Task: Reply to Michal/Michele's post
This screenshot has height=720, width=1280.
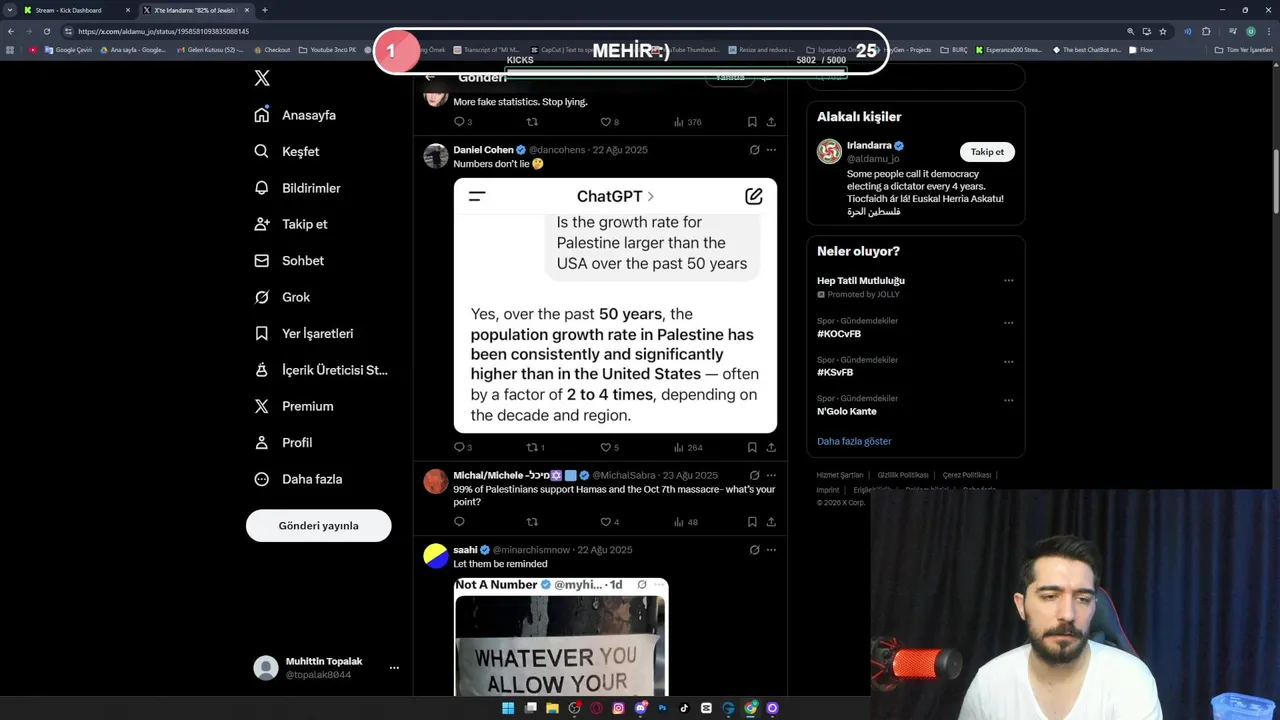Action: [460, 522]
